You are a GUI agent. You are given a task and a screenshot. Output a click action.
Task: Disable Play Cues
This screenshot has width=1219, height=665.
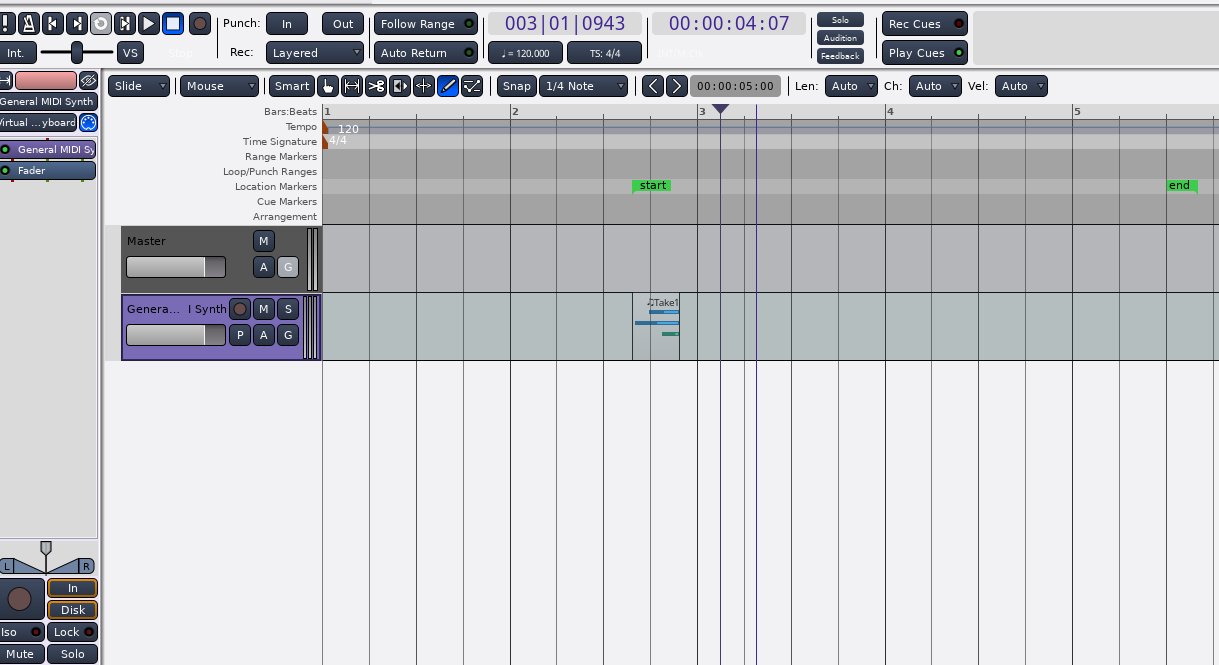pyautogui.click(x=926, y=53)
